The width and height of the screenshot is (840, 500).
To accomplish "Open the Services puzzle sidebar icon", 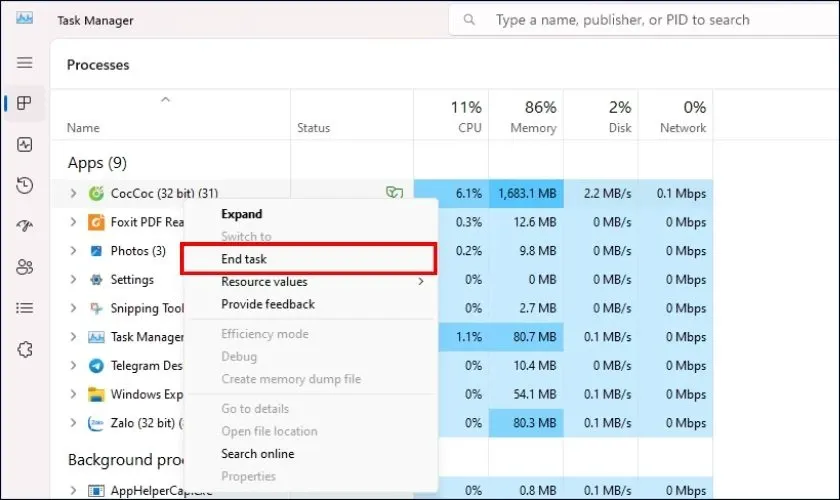I will (25, 349).
